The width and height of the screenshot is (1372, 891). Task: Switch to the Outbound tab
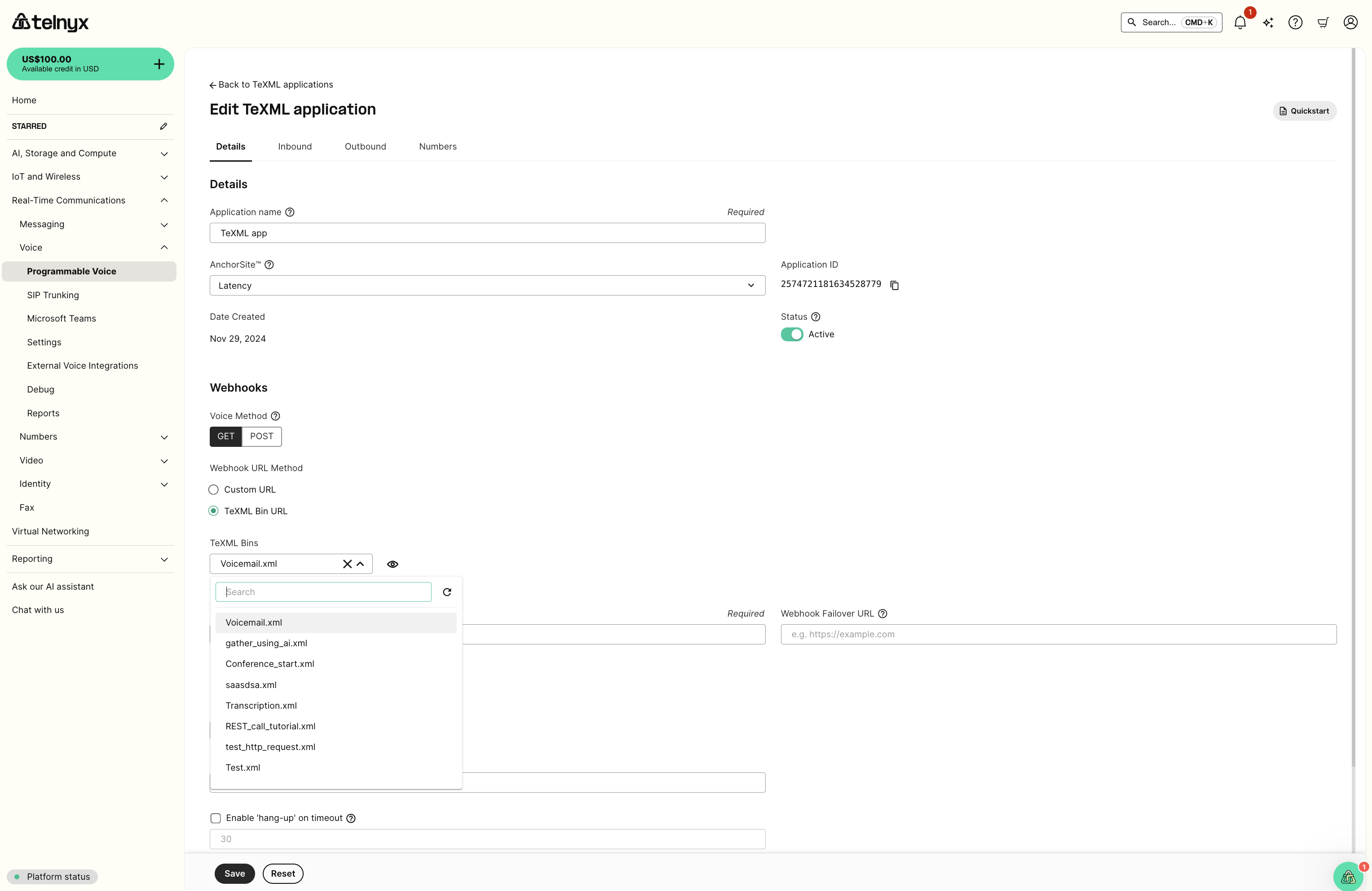[365, 146]
